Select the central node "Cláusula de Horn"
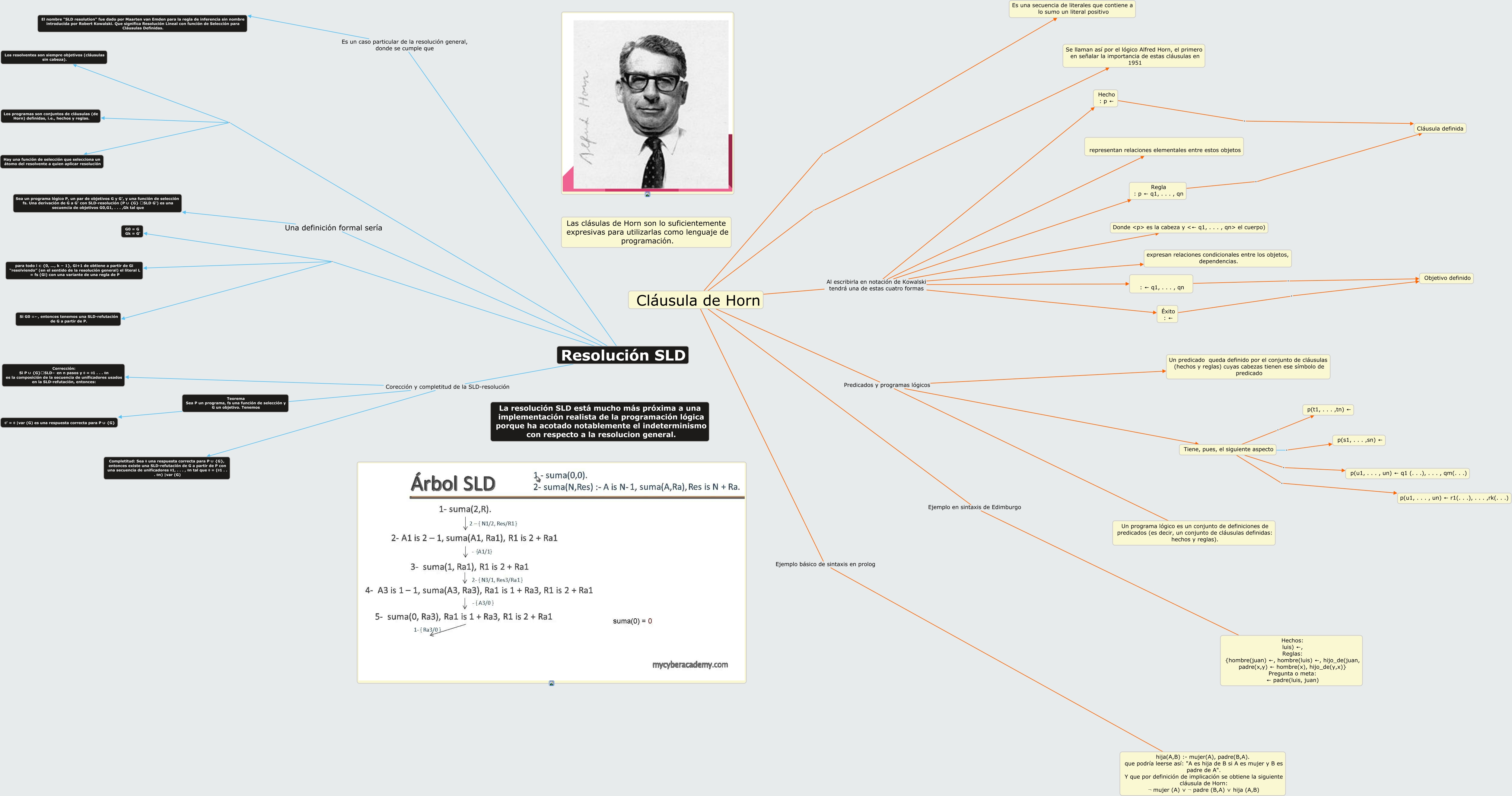Screen dimensions: 1512x796 [x=697, y=300]
